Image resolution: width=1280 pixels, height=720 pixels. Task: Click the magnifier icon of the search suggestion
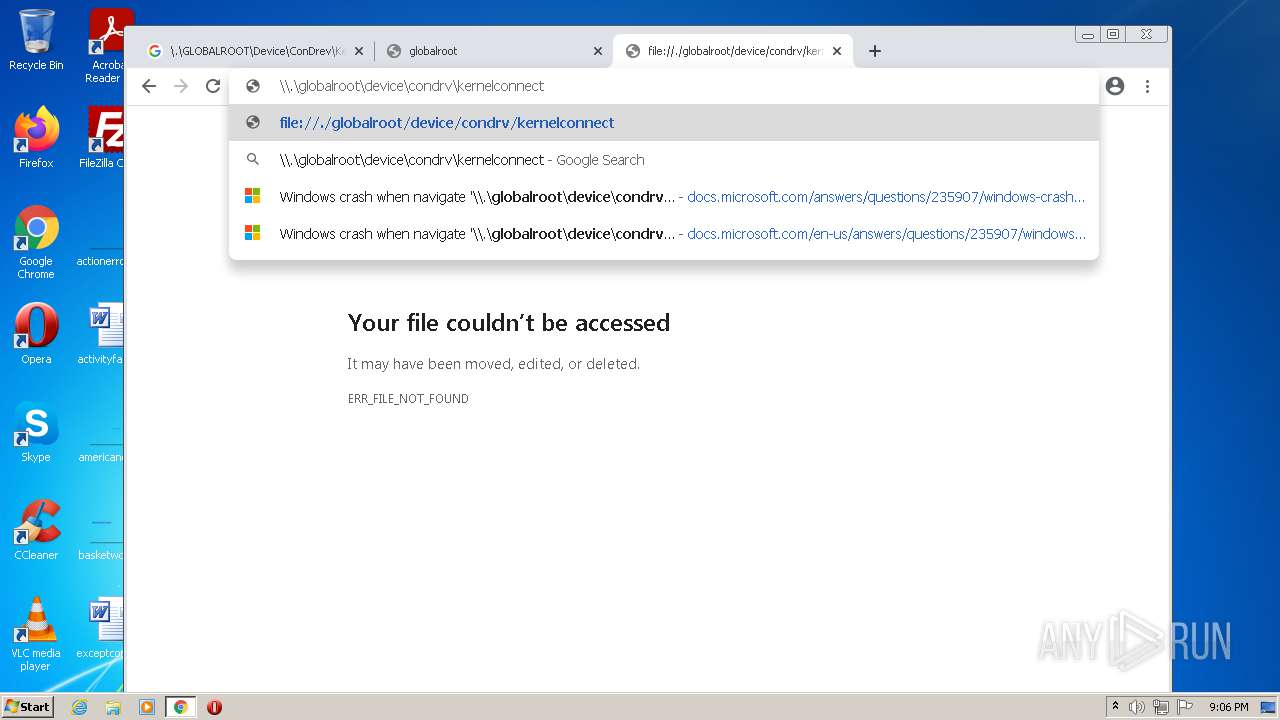[x=253, y=160]
